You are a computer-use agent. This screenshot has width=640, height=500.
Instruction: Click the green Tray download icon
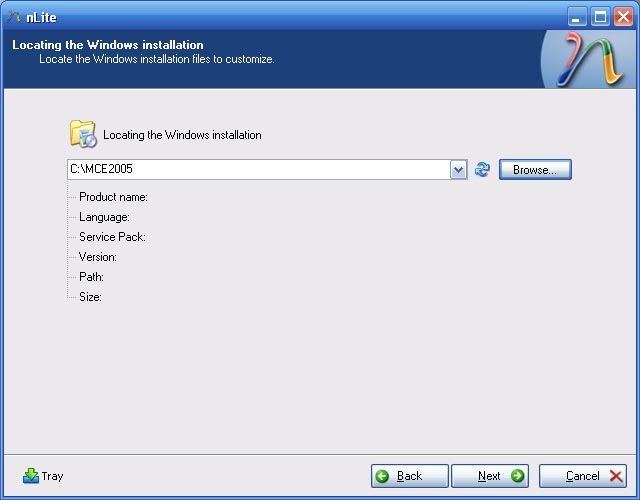(31, 476)
